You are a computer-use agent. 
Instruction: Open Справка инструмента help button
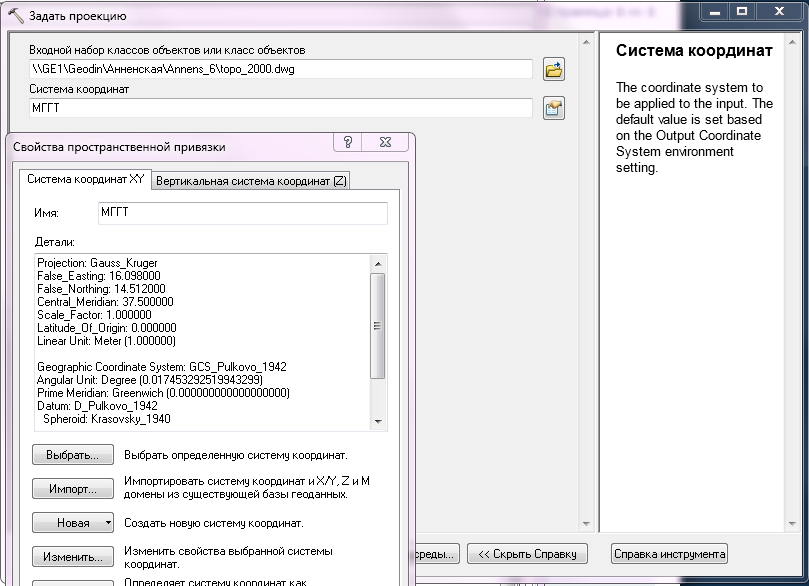click(669, 554)
